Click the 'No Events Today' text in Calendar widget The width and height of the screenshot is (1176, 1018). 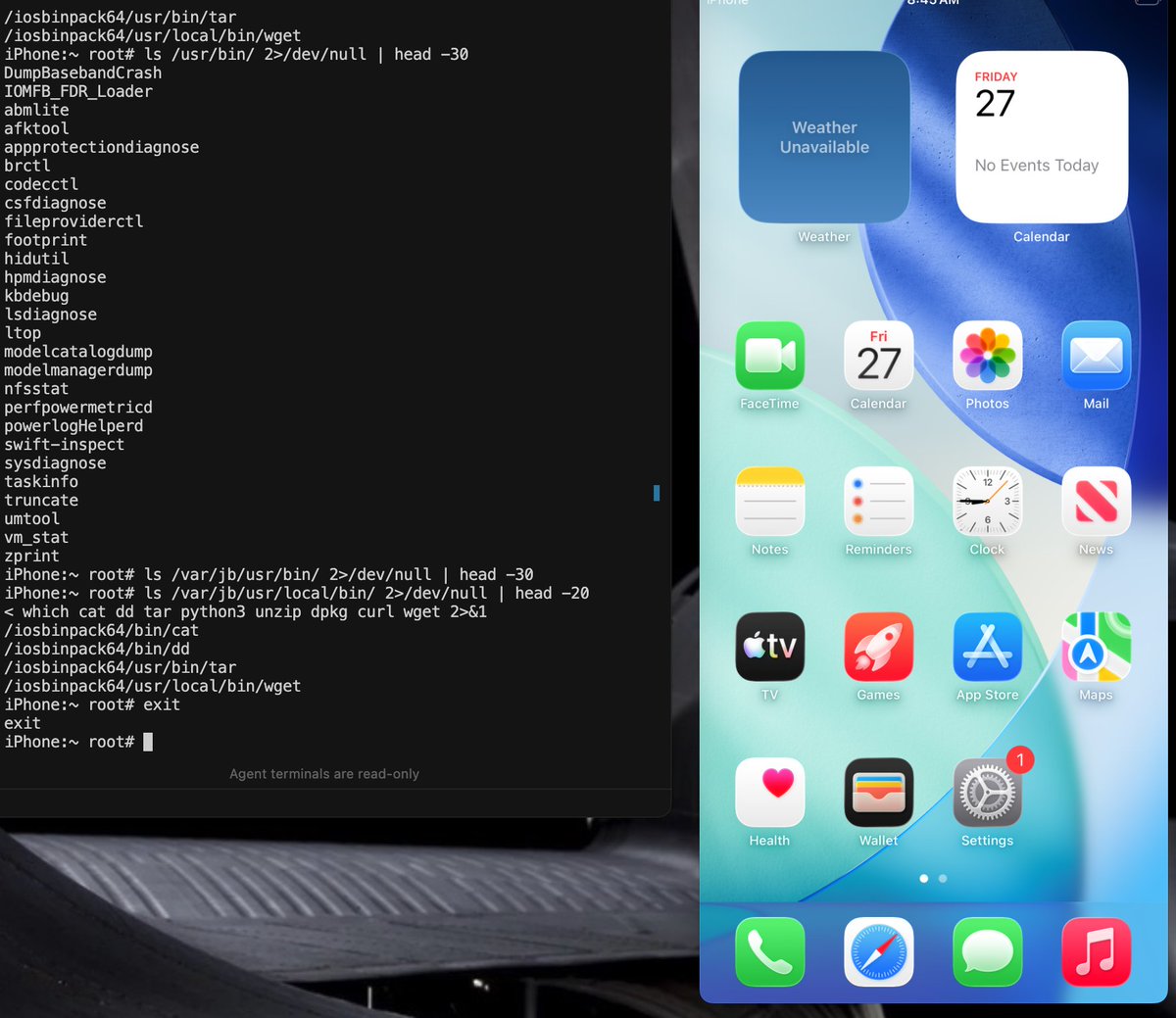1037,166
